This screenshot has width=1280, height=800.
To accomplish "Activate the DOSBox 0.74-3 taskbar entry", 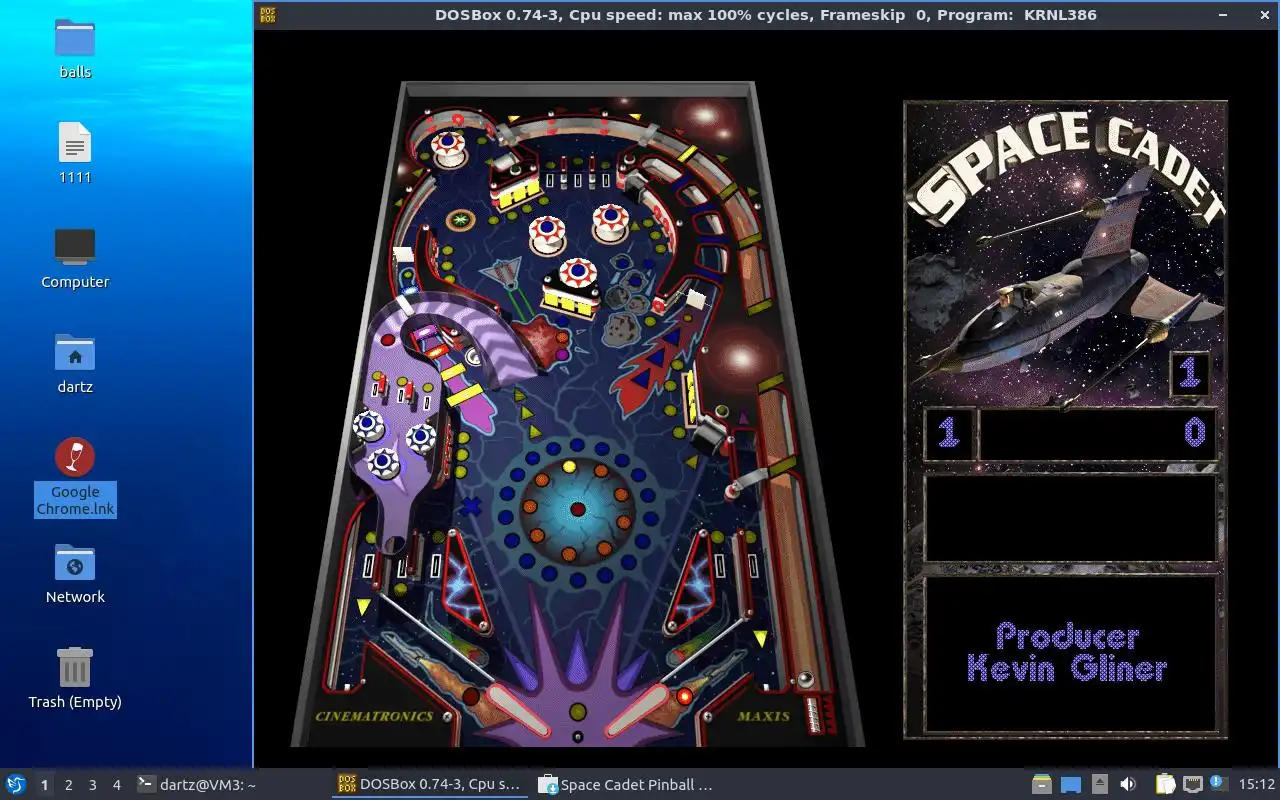I will 430,785.
